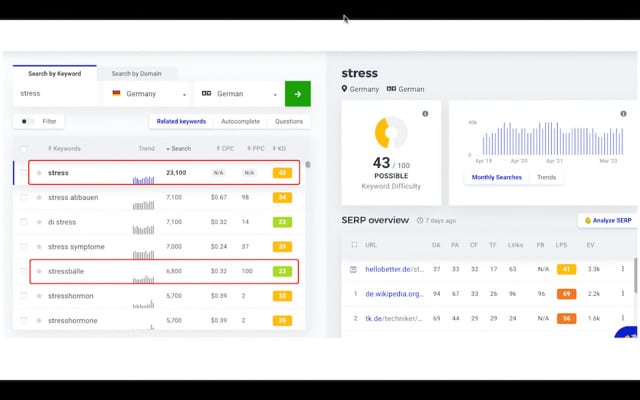
Task: Star the 'stressbälle' keyword
Action: (39, 271)
